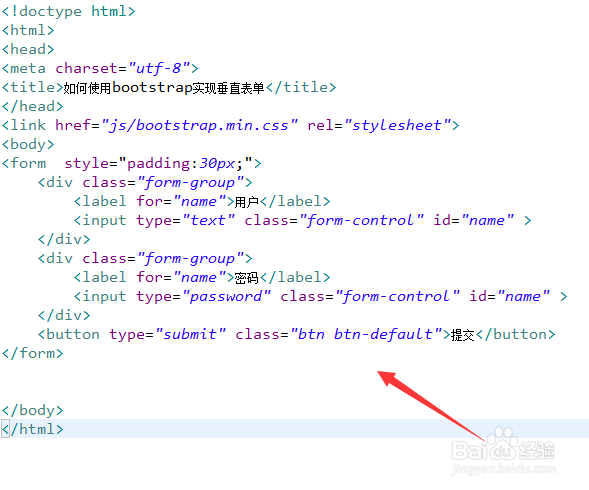The height and width of the screenshot is (490, 589).
Task: Click the closing </button> tag
Action: [515, 334]
